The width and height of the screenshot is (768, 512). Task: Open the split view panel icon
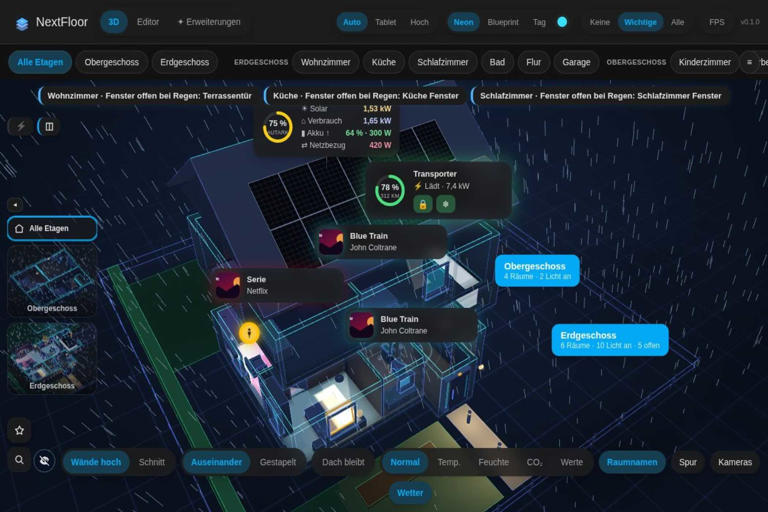pyautogui.click(x=49, y=126)
